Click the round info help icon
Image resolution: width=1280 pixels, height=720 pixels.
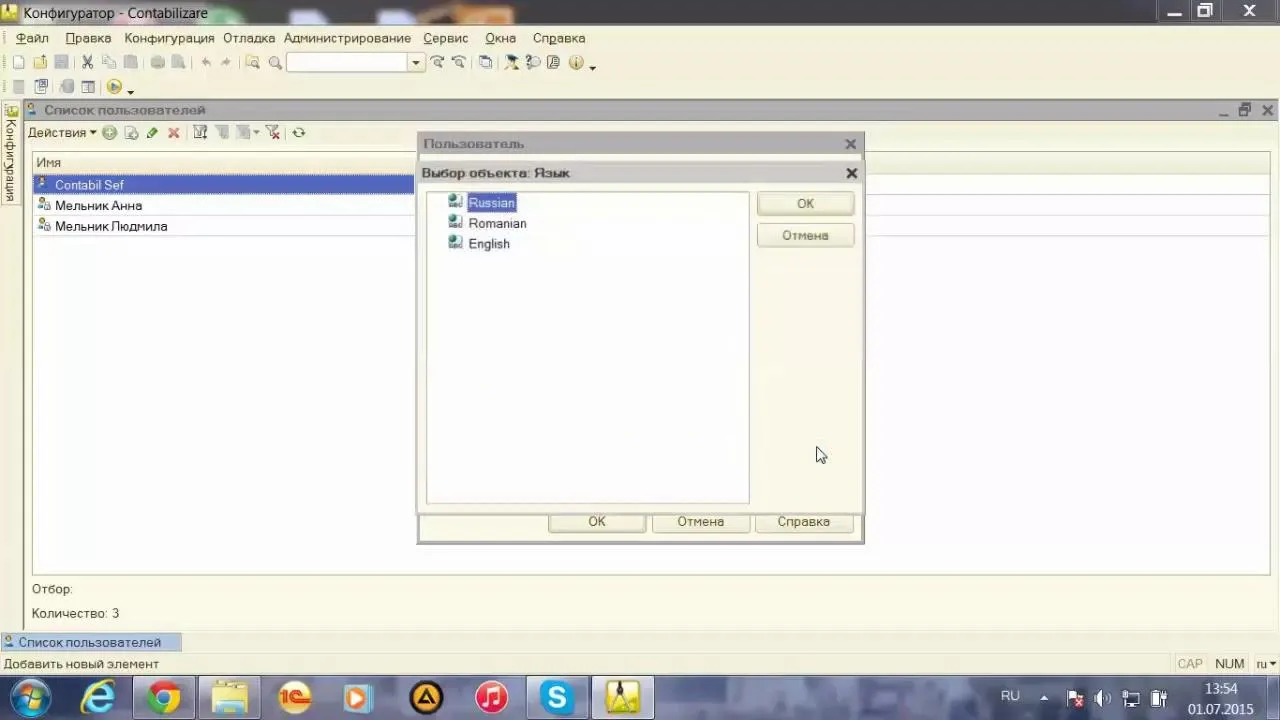coord(576,62)
